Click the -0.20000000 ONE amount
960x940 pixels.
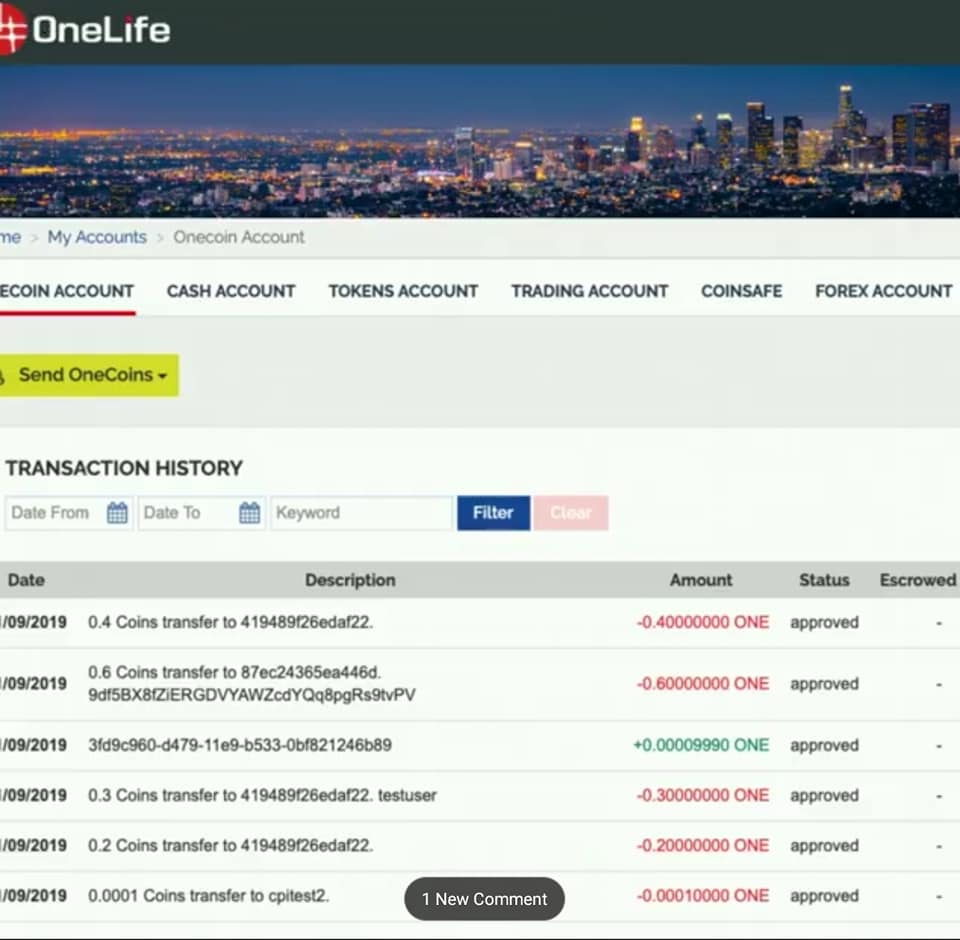click(x=702, y=846)
